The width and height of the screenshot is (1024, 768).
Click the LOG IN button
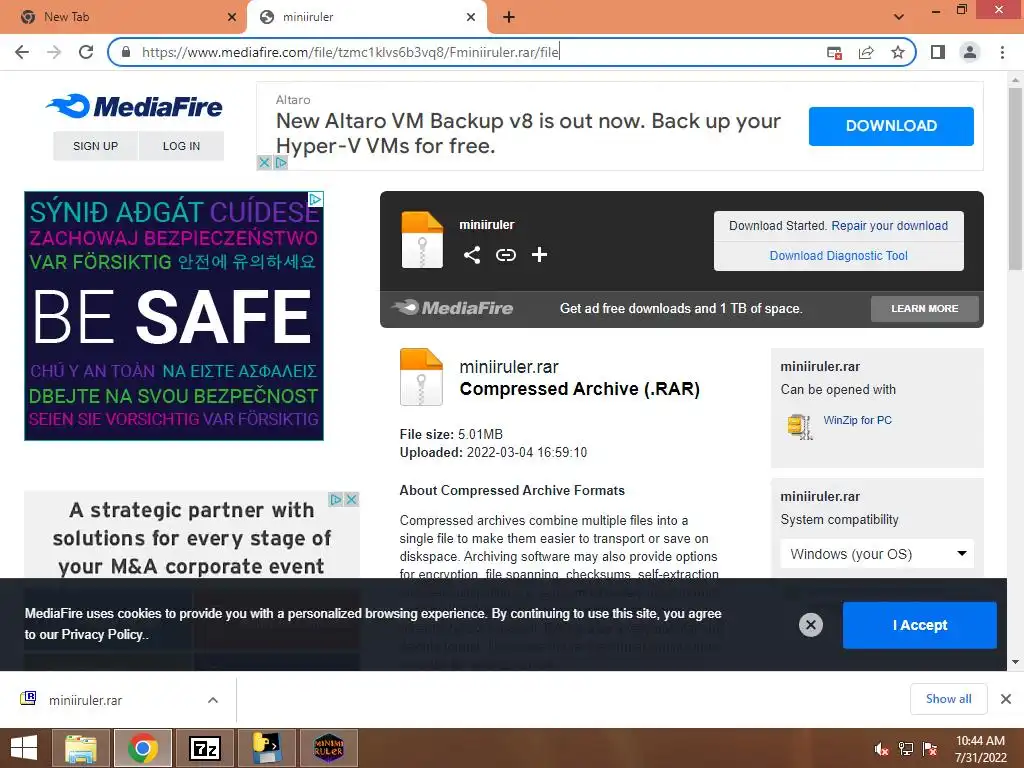[x=182, y=146]
